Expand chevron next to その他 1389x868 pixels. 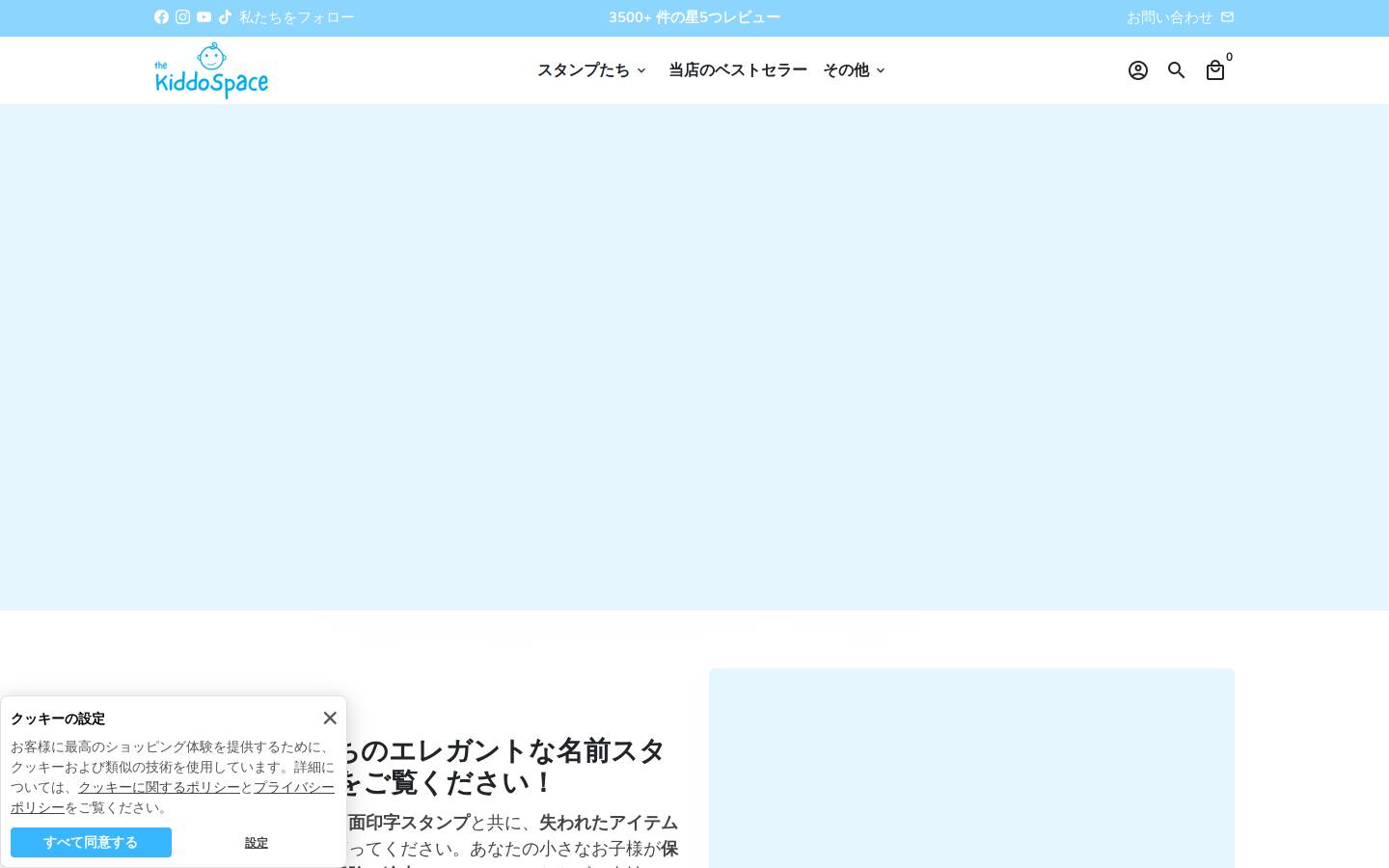pos(880,70)
